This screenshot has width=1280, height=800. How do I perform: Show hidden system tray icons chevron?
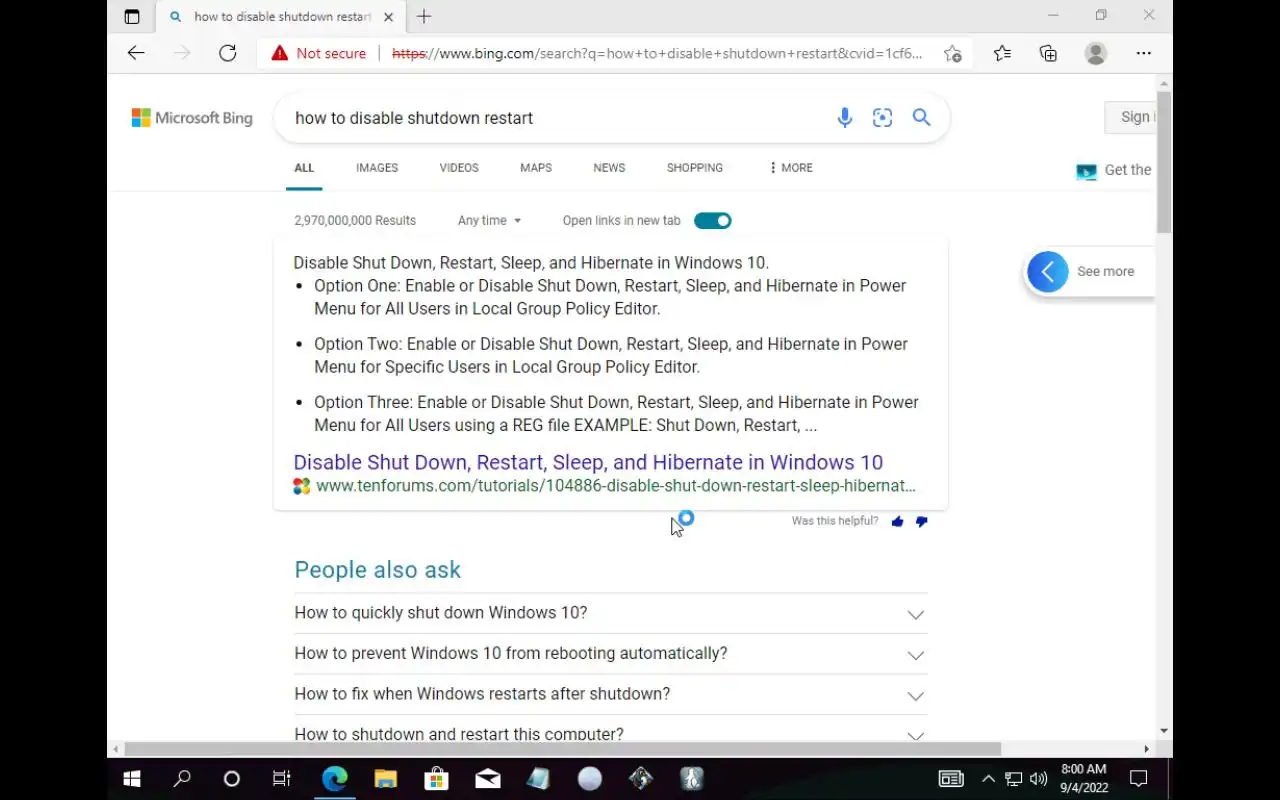(988, 779)
